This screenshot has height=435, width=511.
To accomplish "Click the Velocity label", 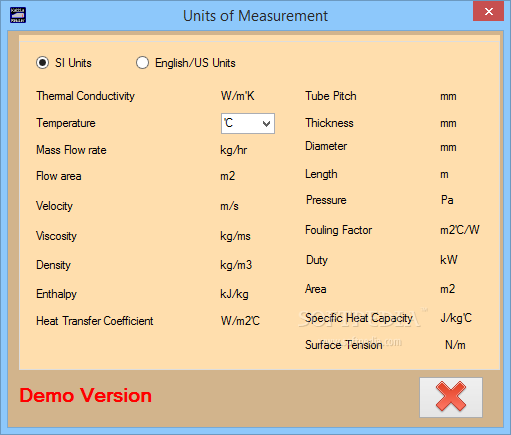I will (54, 206).
